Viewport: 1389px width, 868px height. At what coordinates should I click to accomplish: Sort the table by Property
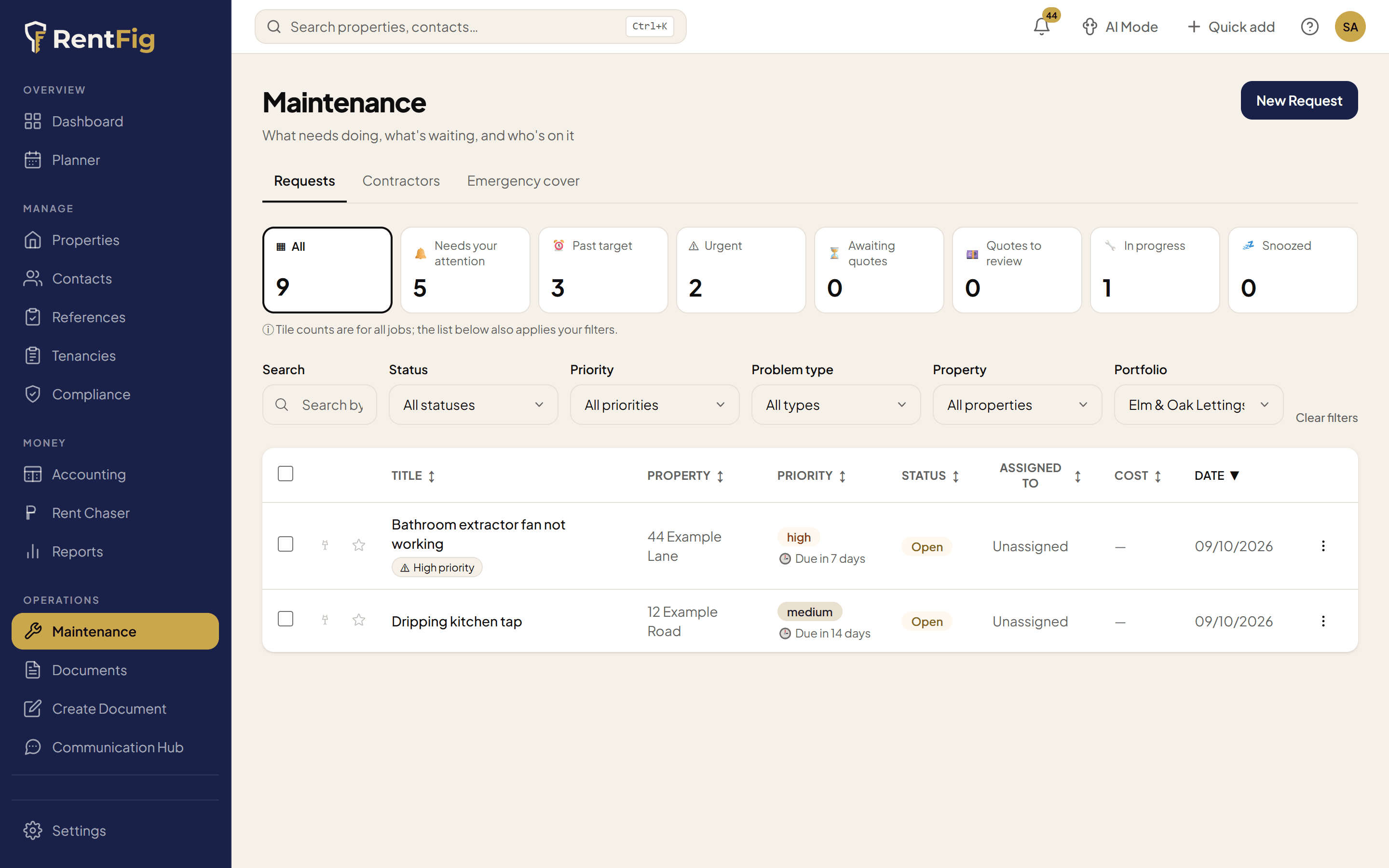685,475
